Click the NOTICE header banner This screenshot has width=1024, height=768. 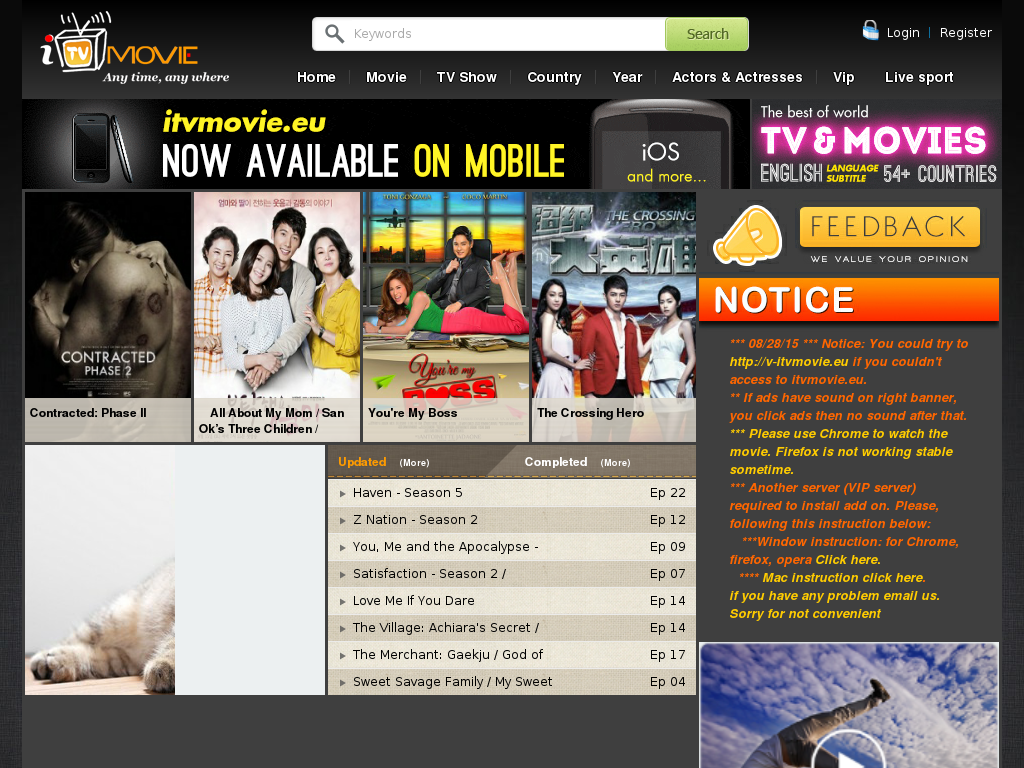[x=848, y=300]
